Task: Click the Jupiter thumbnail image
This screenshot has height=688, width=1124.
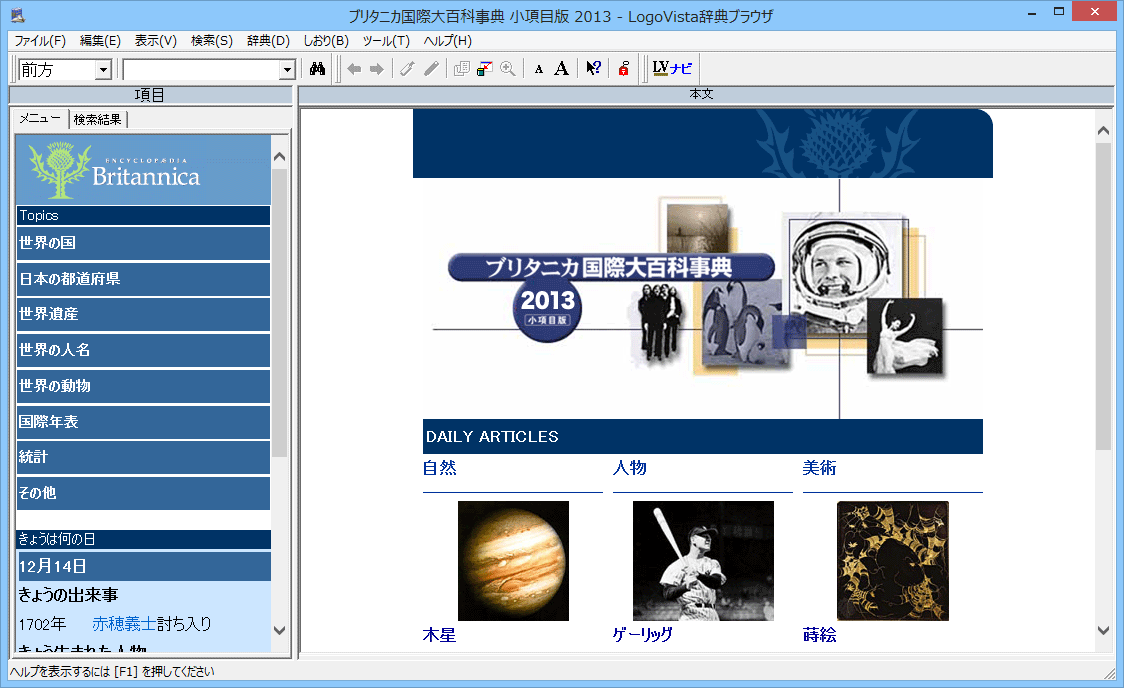Action: click(x=513, y=560)
